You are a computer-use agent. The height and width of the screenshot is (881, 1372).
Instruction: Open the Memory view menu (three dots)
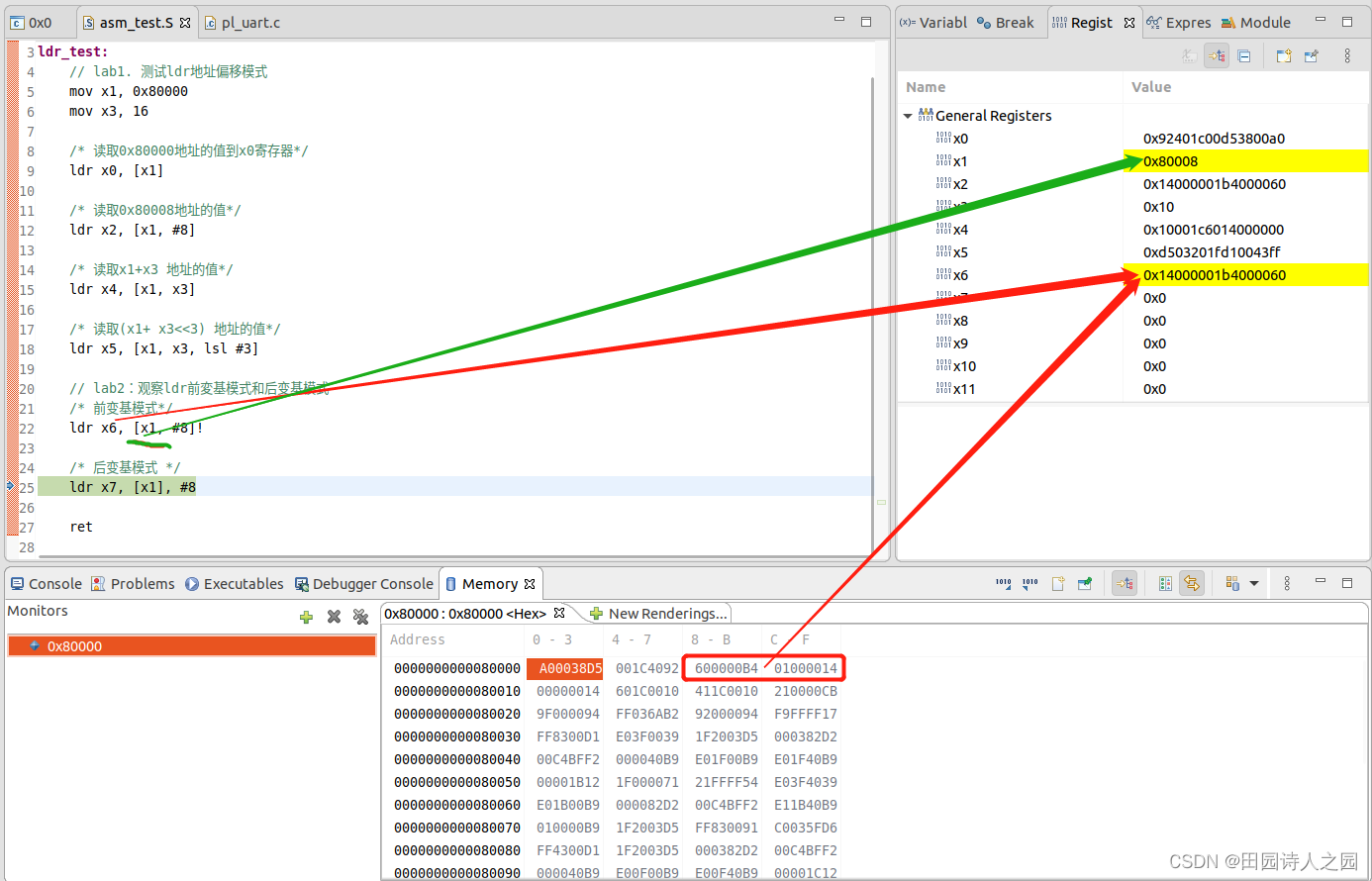[x=1287, y=584]
